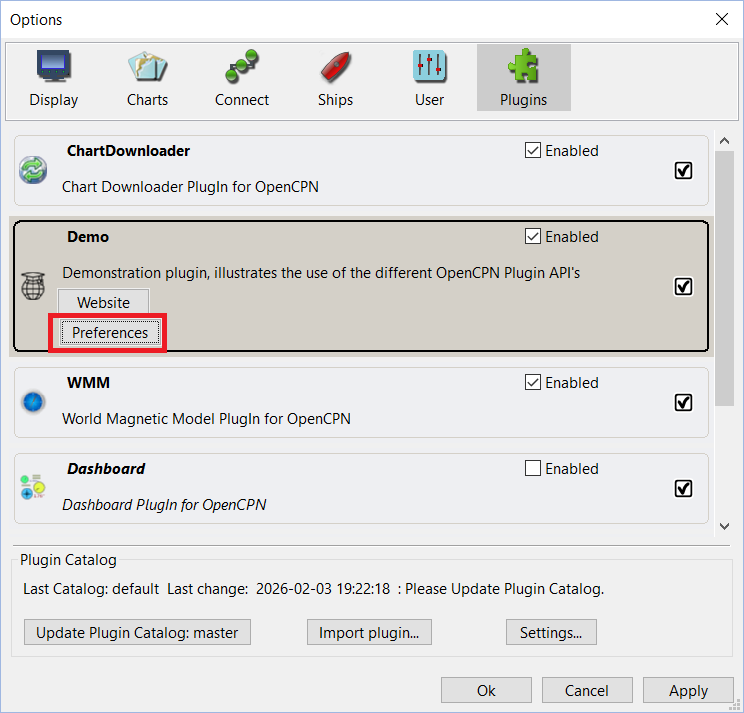The height and width of the screenshot is (713, 744).
Task: Click the plugin list scrollbar thumb
Action: click(724, 278)
